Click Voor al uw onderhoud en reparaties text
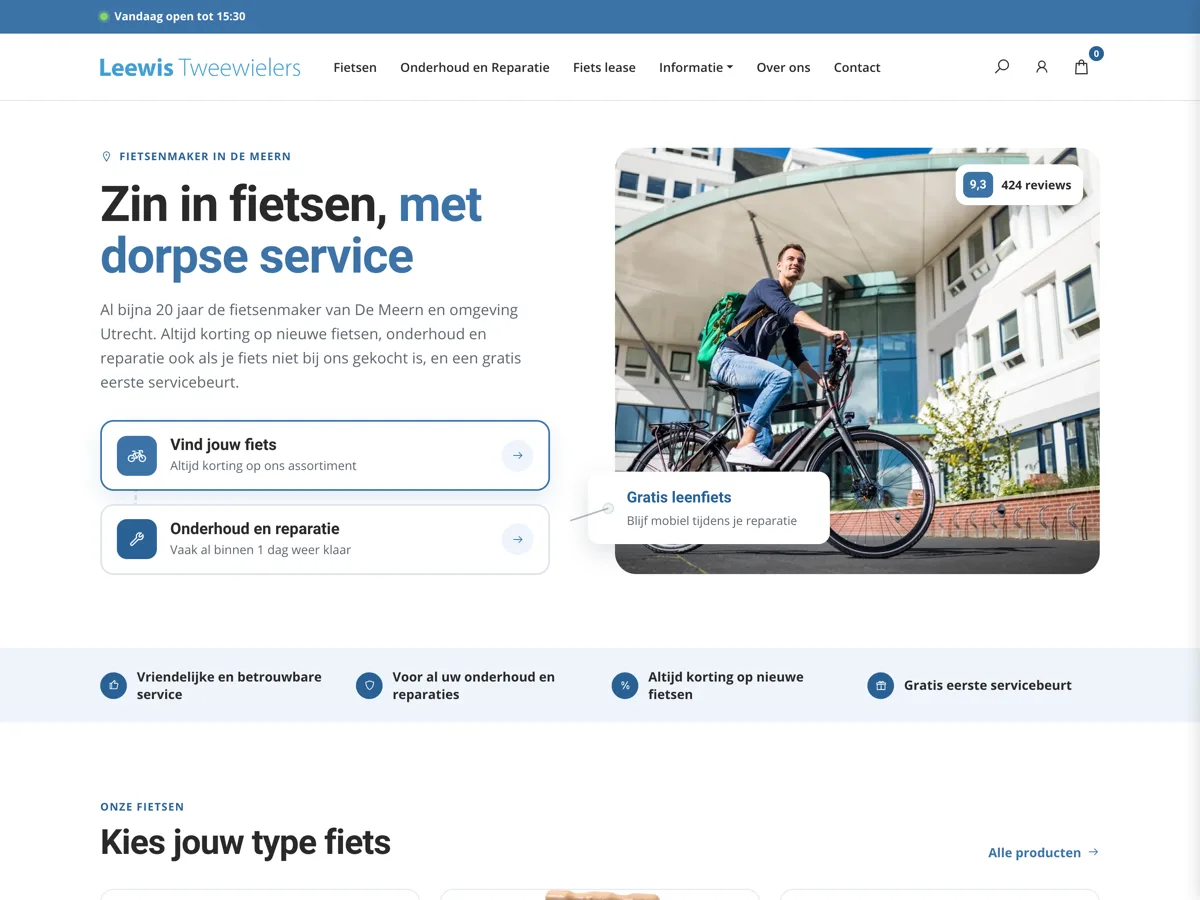The width and height of the screenshot is (1200, 900). 473,686
